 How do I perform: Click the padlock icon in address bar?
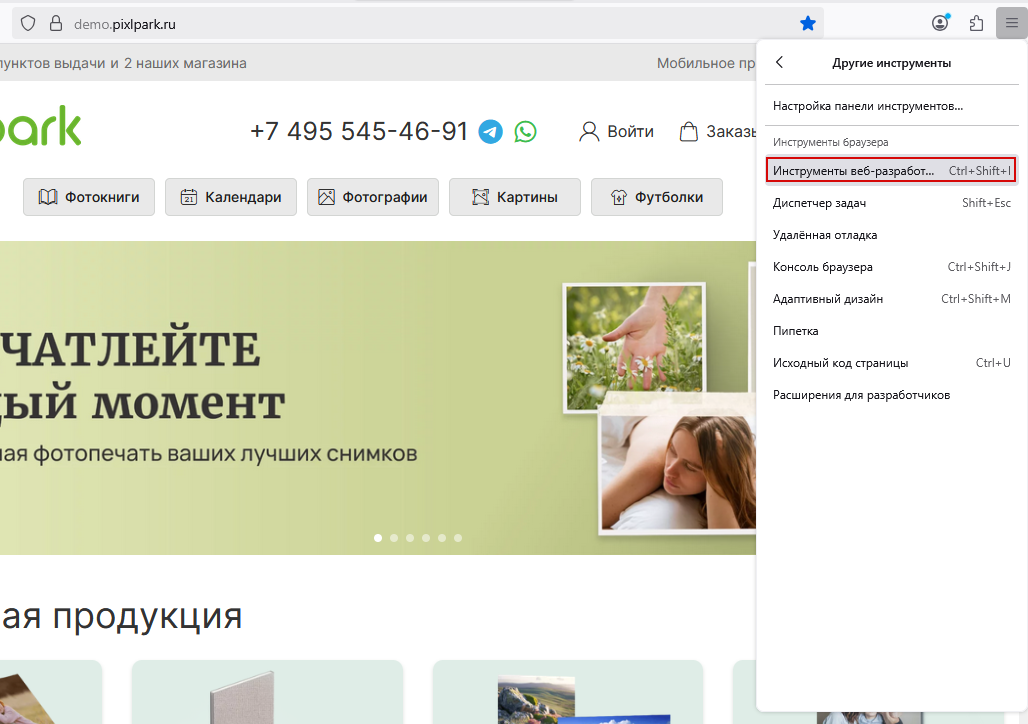click(56, 23)
